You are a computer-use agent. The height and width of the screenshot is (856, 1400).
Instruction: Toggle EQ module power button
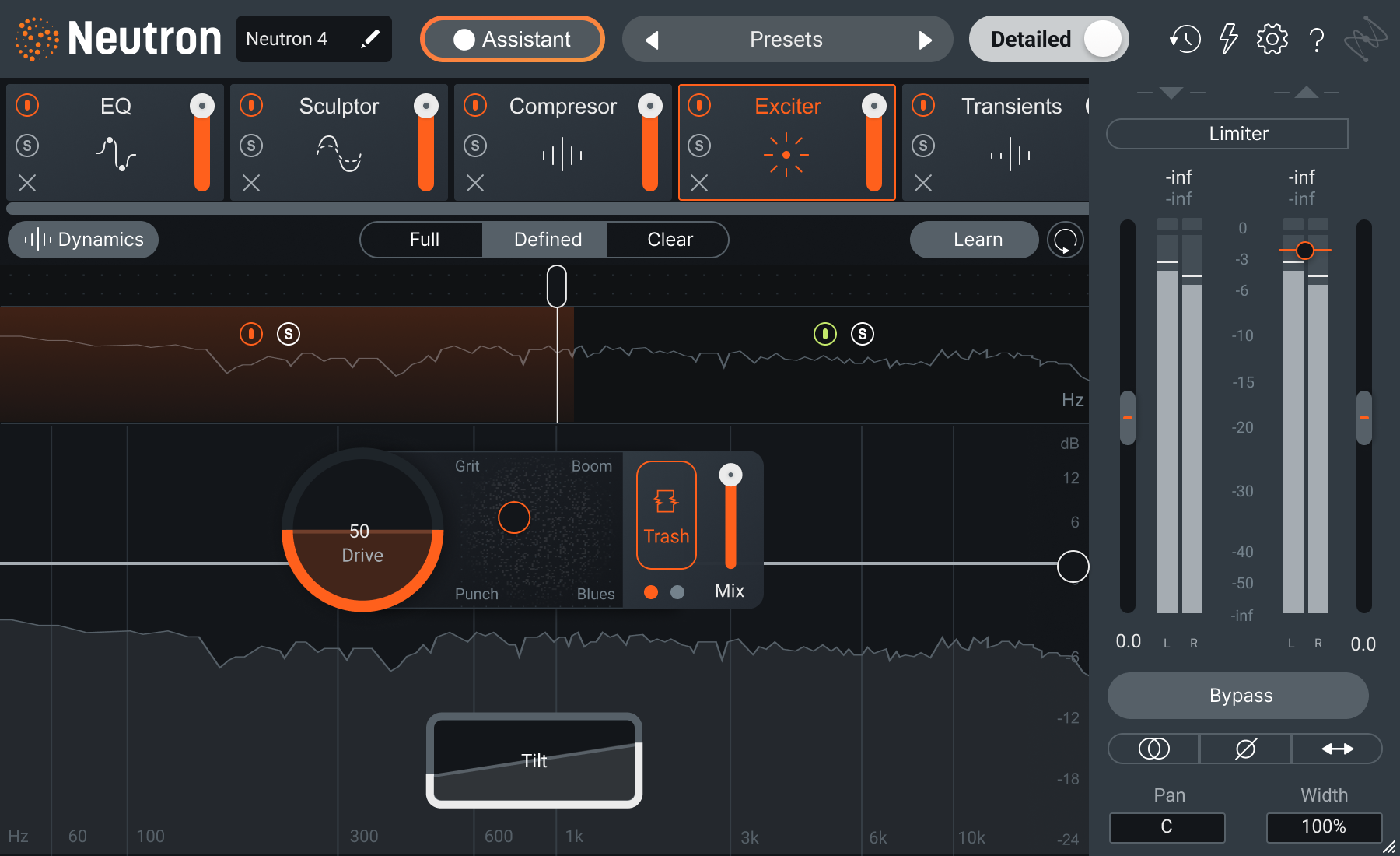(x=27, y=105)
